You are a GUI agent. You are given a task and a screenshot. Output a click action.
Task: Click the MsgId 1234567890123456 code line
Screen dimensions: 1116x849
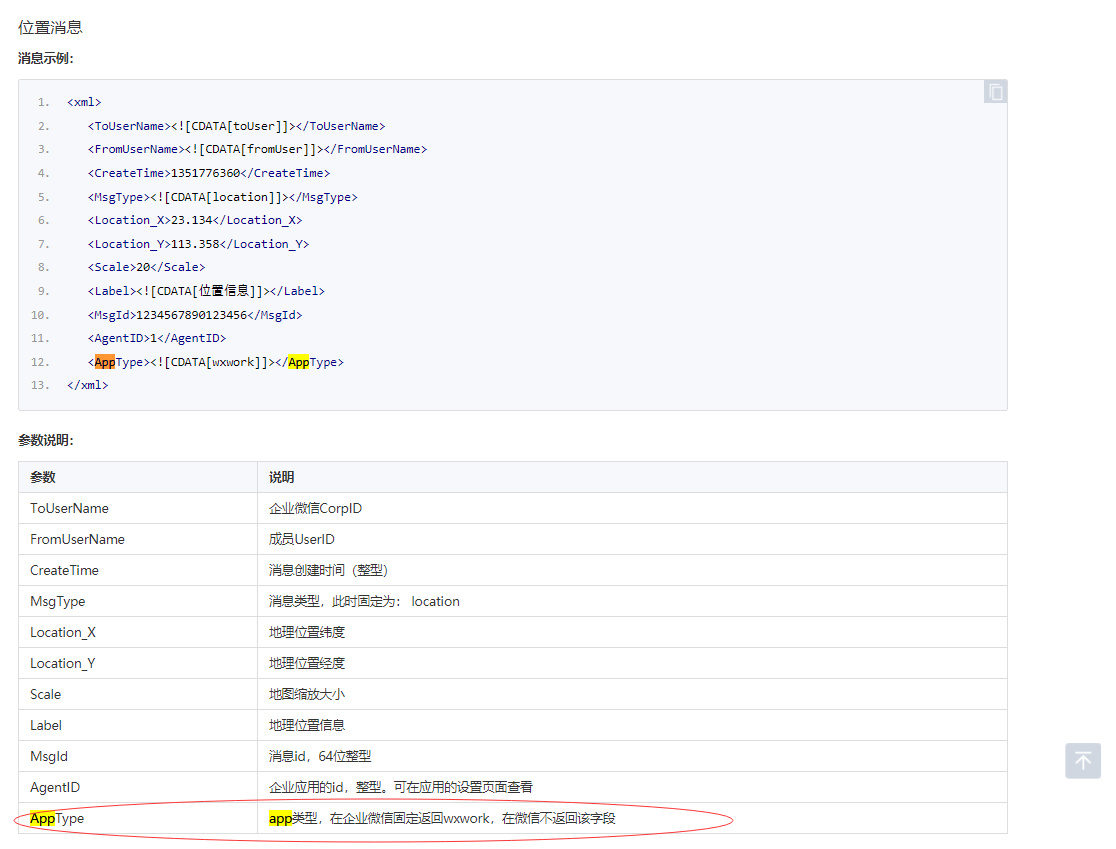[x=195, y=315]
